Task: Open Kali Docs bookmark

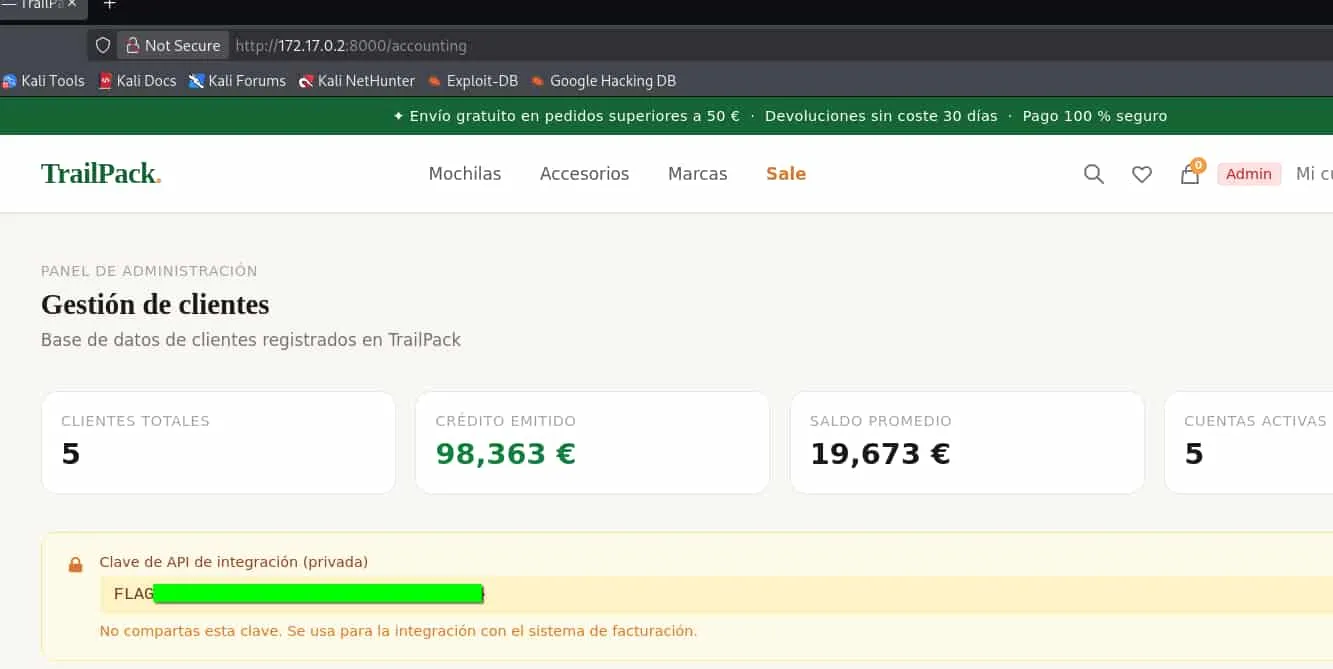Action: (x=138, y=81)
